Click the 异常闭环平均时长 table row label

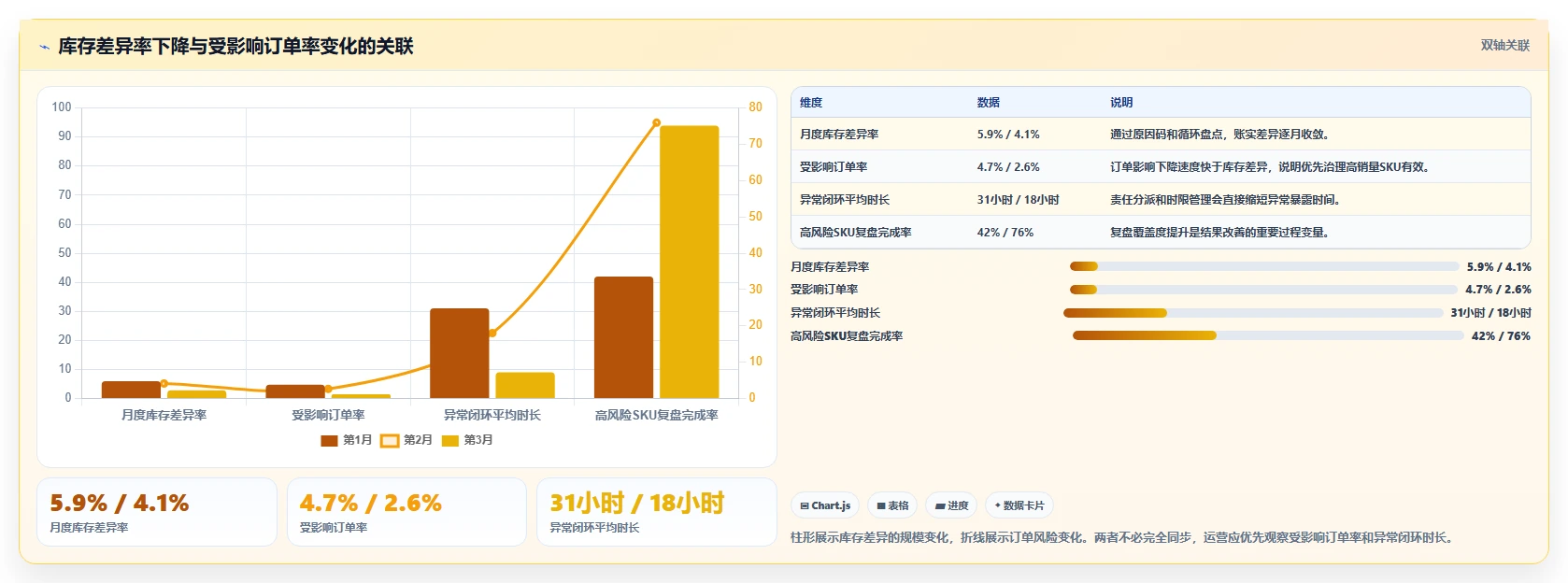pos(845,200)
